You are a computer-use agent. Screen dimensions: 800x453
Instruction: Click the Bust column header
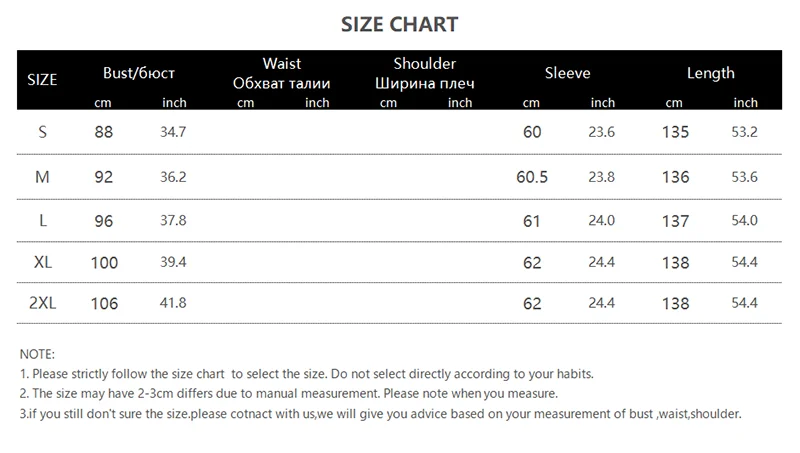[x=139, y=73]
